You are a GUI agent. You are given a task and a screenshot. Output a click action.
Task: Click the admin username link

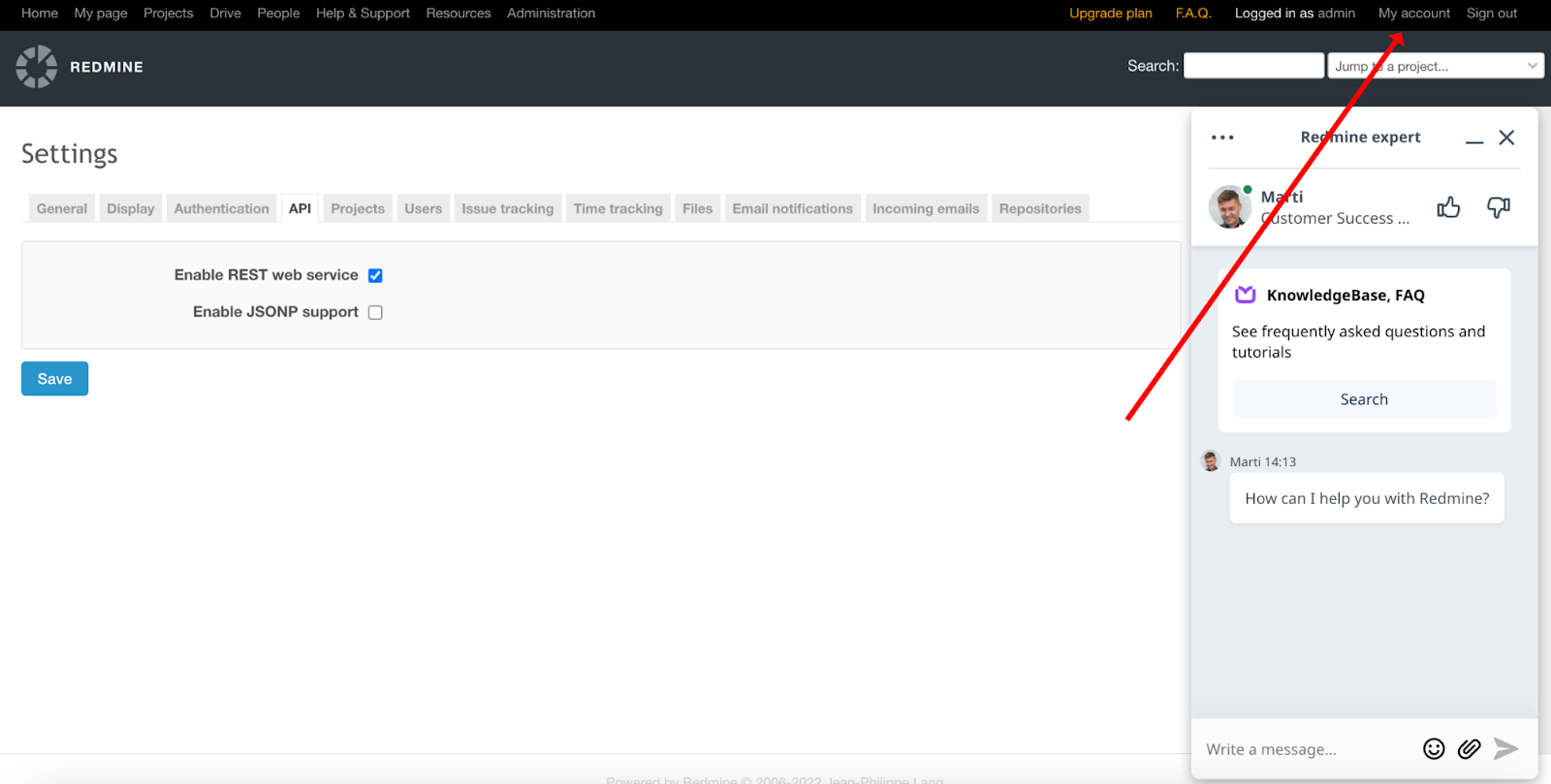[x=1337, y=13]
